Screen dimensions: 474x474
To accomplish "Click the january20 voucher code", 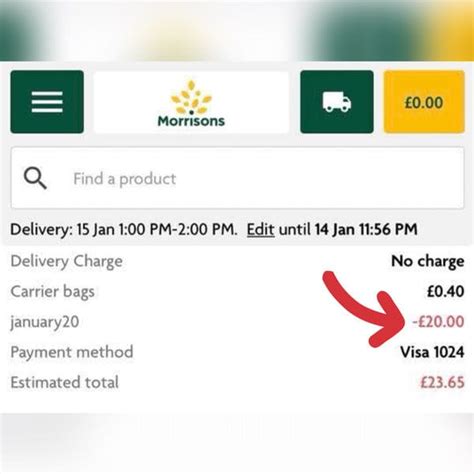I will click(45, 322).
